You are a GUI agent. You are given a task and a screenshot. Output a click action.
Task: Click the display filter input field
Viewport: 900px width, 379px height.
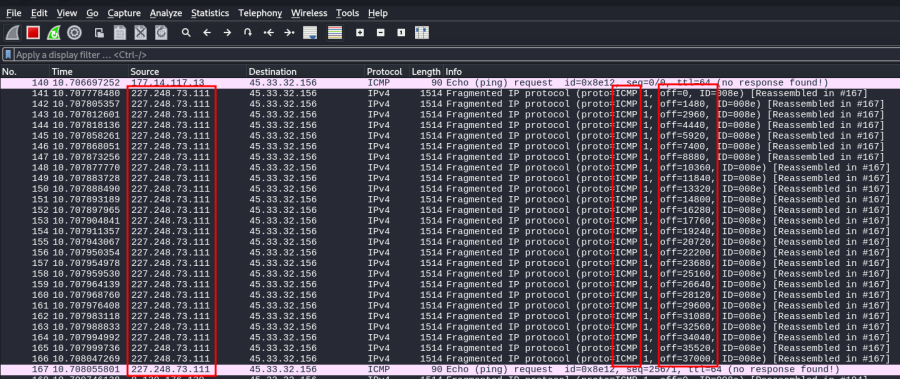[457, 55]
